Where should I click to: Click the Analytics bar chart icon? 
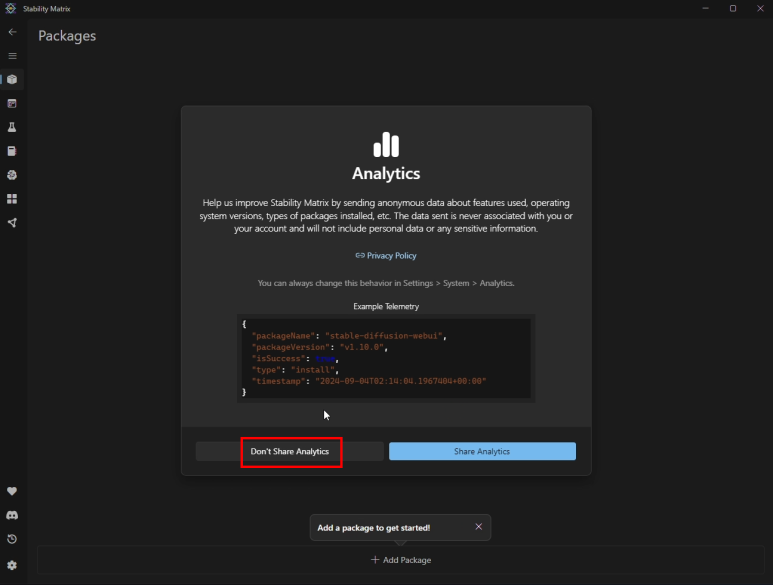point(386,144)
